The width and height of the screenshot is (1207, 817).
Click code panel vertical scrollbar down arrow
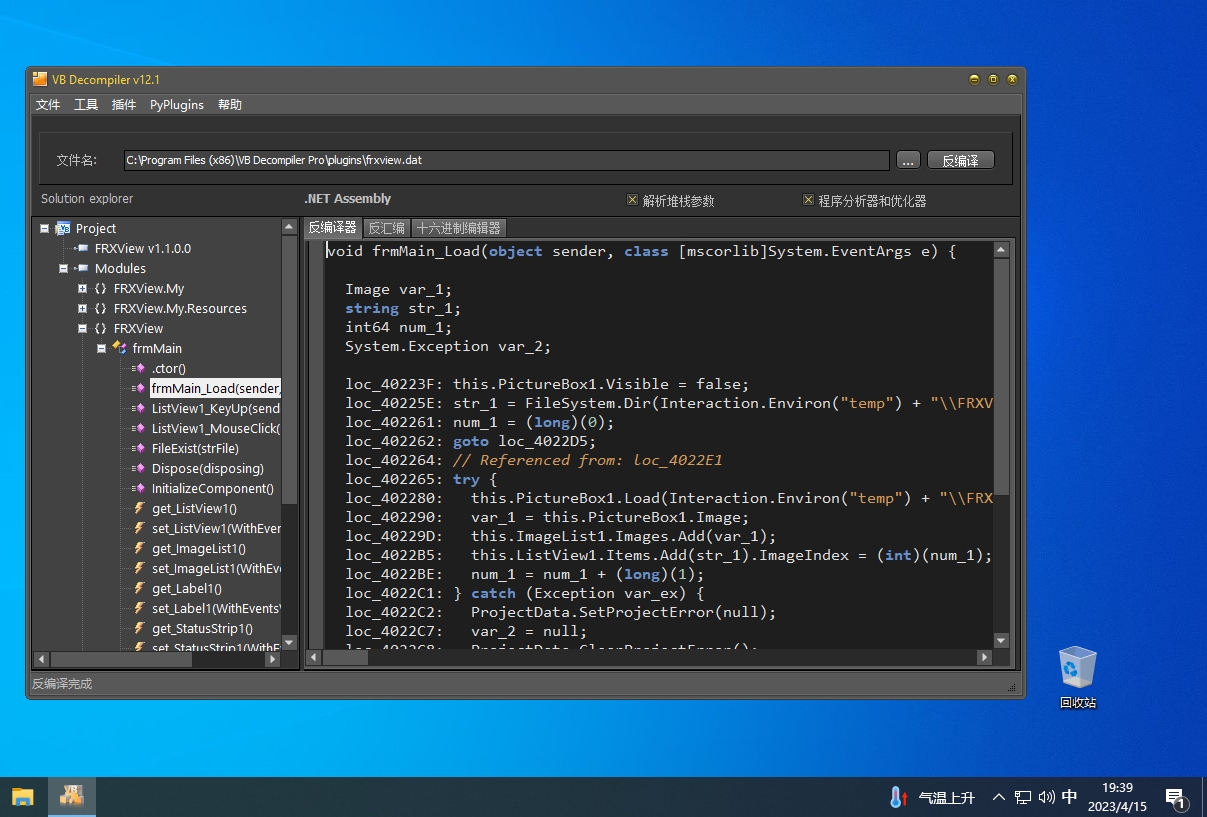coord(1002,640)
